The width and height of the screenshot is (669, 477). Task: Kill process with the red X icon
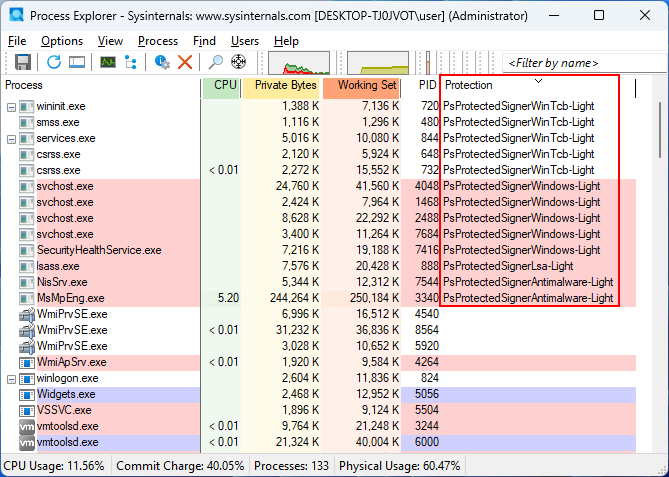(185, 63)
